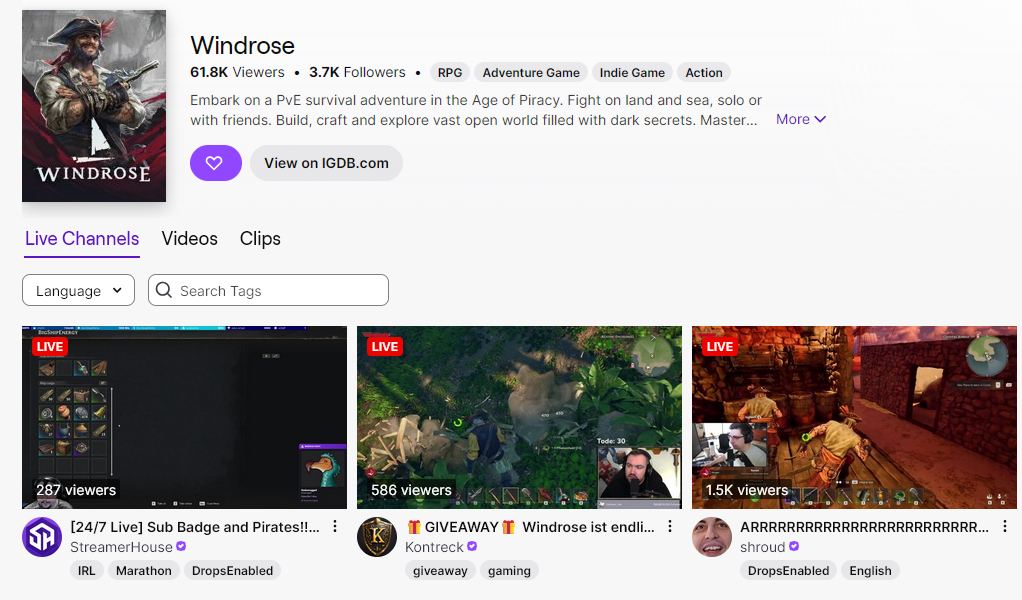Expand the Language dropdown
1022x600 pixels.
[78, 291]
